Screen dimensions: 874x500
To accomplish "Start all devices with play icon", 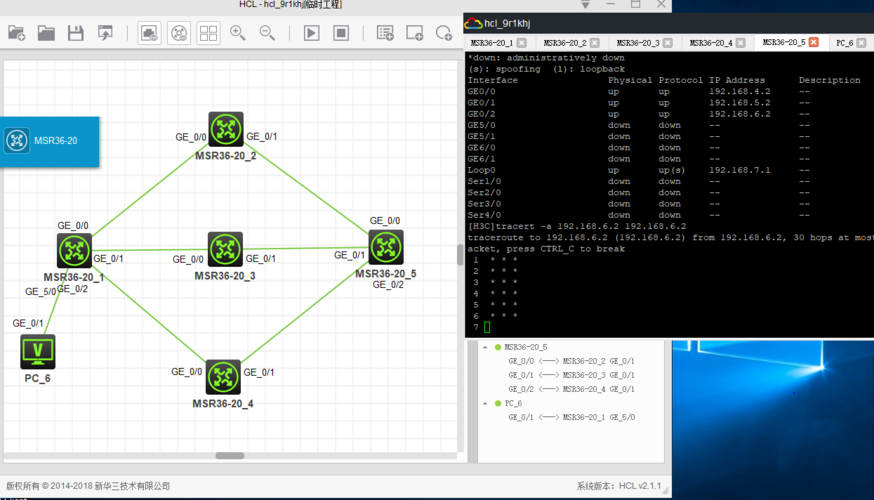I will (x=311, y=33).
